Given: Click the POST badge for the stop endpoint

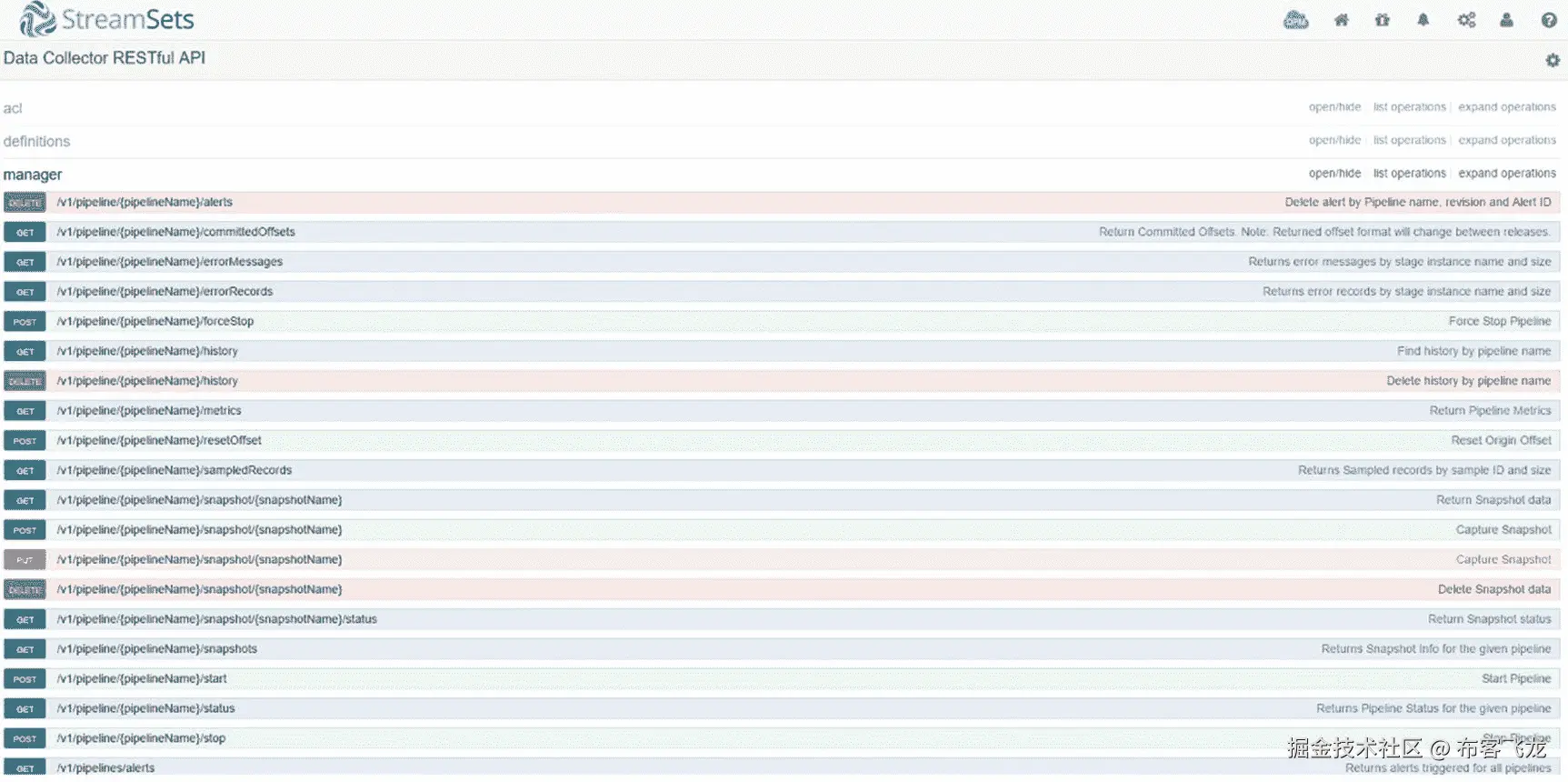Looking at the screenshot, I should (x=25, y=738).
